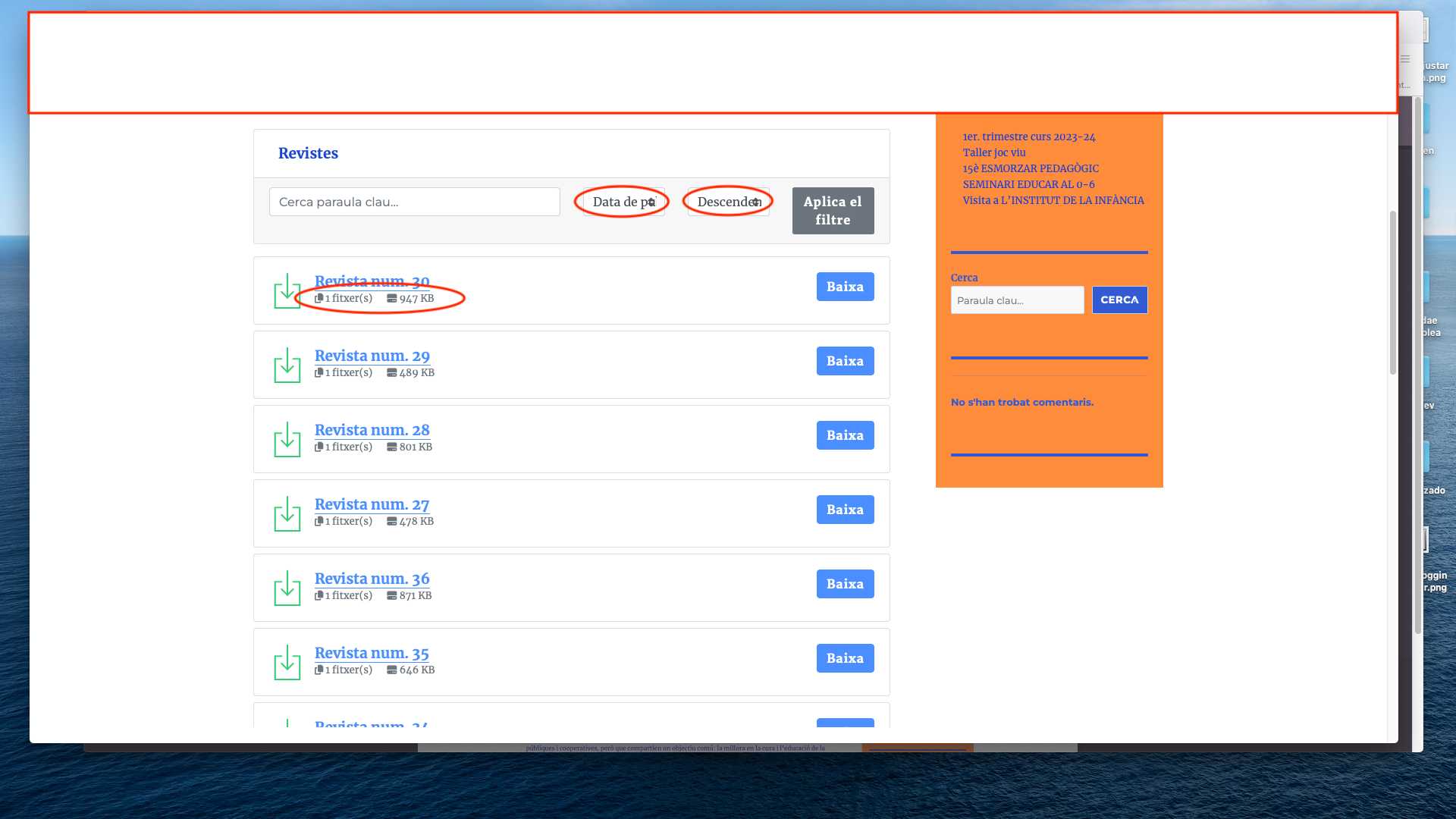Click green download icon for Revista num. 35

pyautogui.click(x=287, y=663)
